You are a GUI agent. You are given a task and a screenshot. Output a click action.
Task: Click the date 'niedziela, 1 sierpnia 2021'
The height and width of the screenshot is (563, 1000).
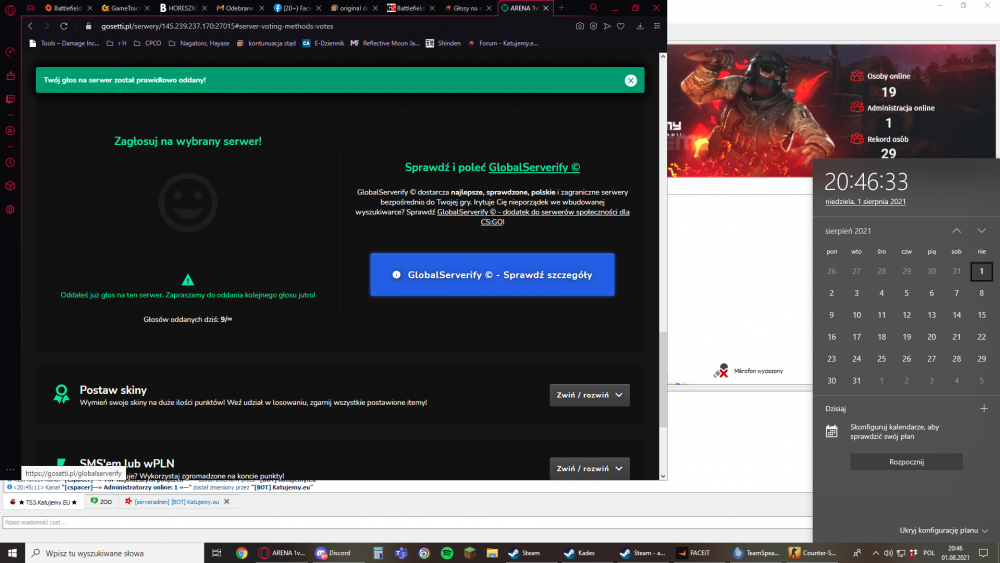coord(865,201)
